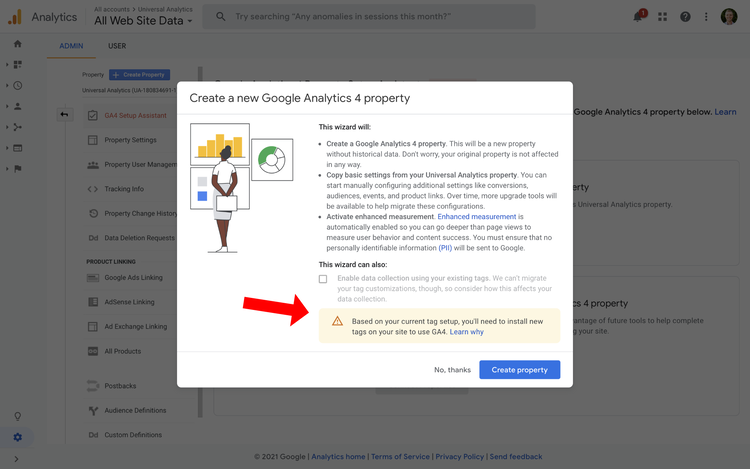Click the blue Create Property button in admin column
Screen dimensions: 750x469
click(x=139, y=75)
